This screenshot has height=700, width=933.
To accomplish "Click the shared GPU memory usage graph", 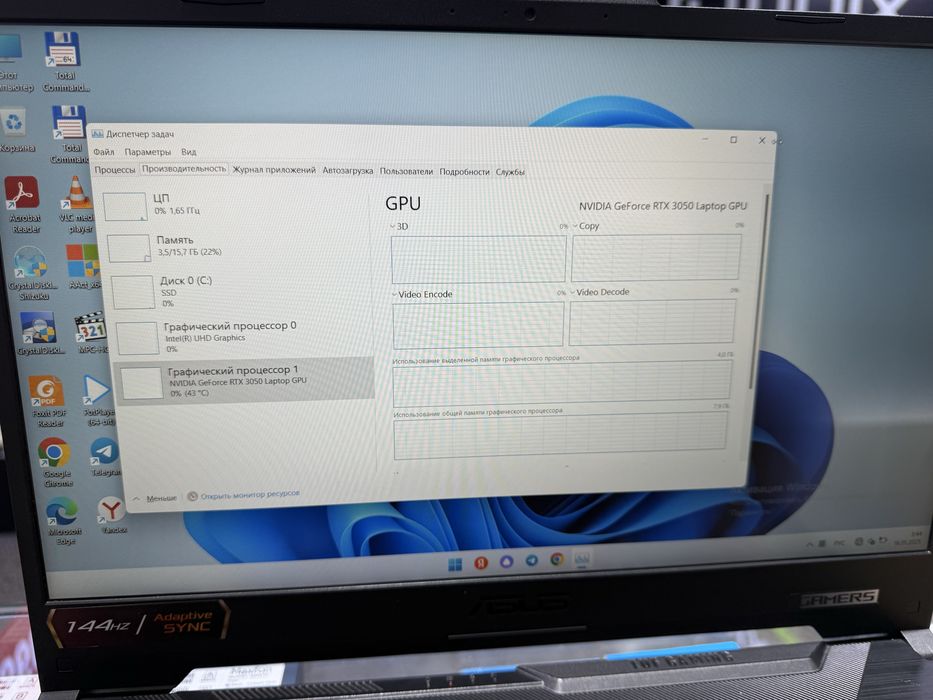I will (x=561, y=435).
